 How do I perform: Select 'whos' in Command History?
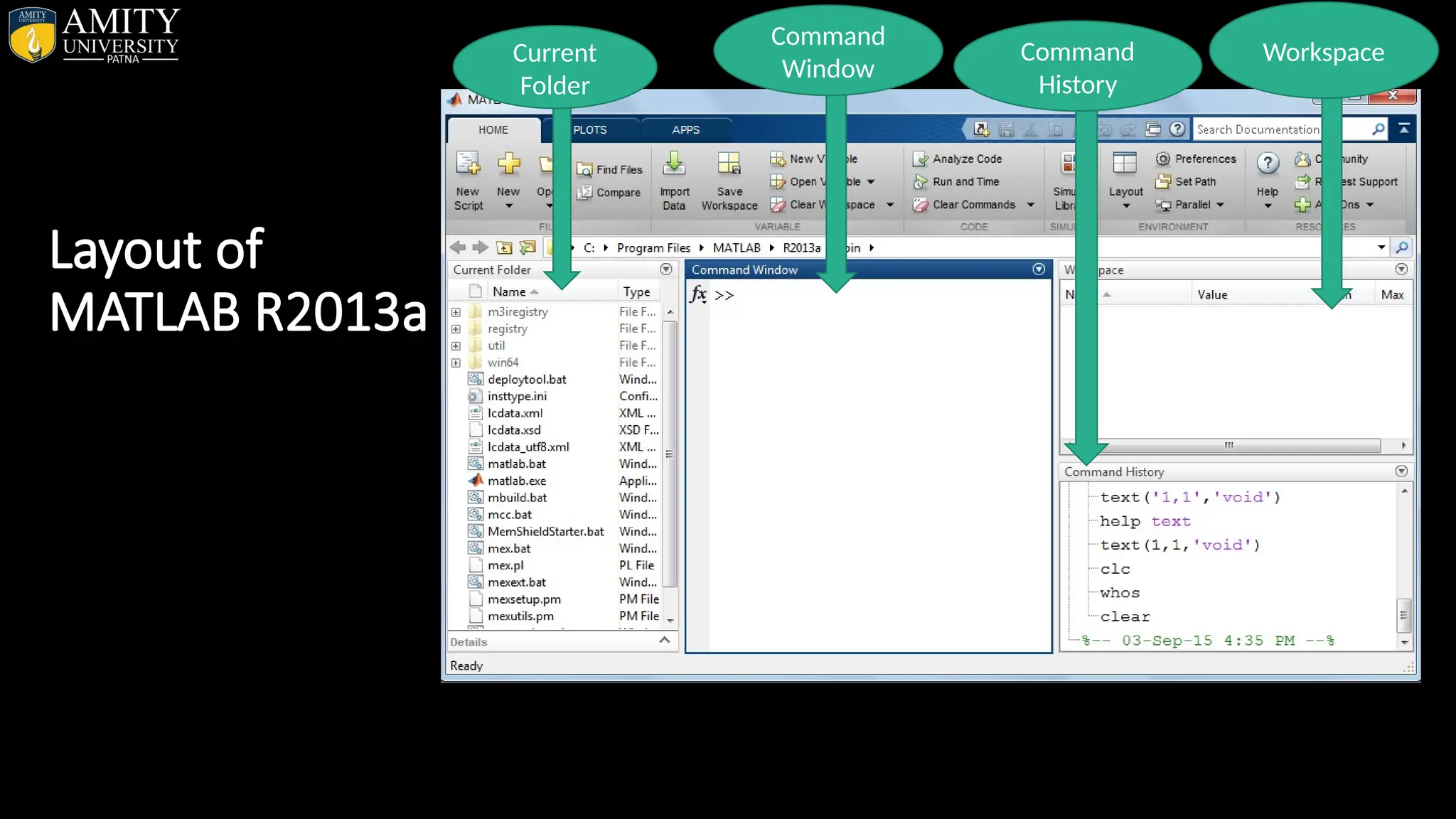click(x=1120, y=593)
